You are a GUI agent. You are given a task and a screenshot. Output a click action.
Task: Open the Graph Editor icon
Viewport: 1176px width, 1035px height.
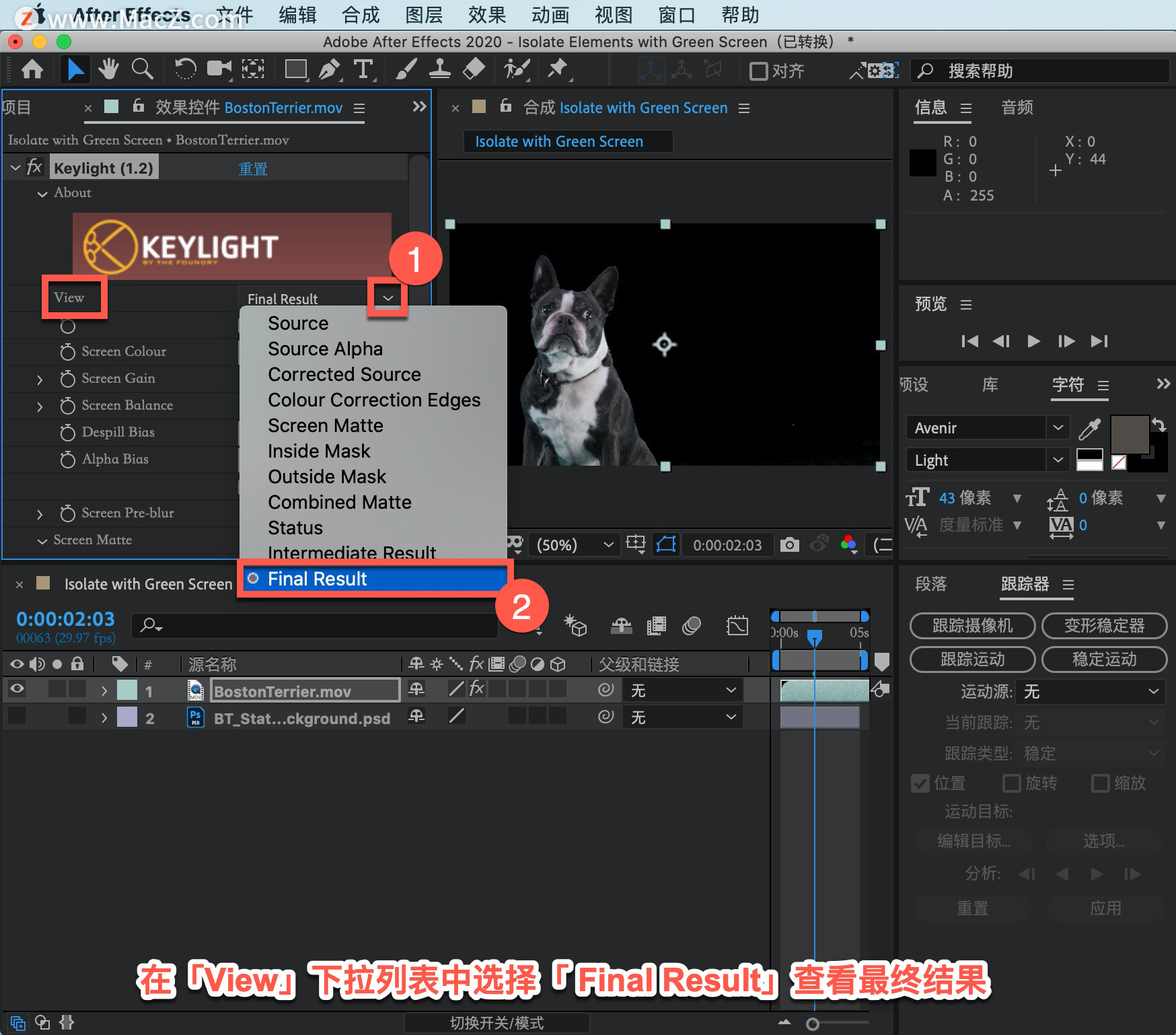pyautogui.click(x=737, y=626)
